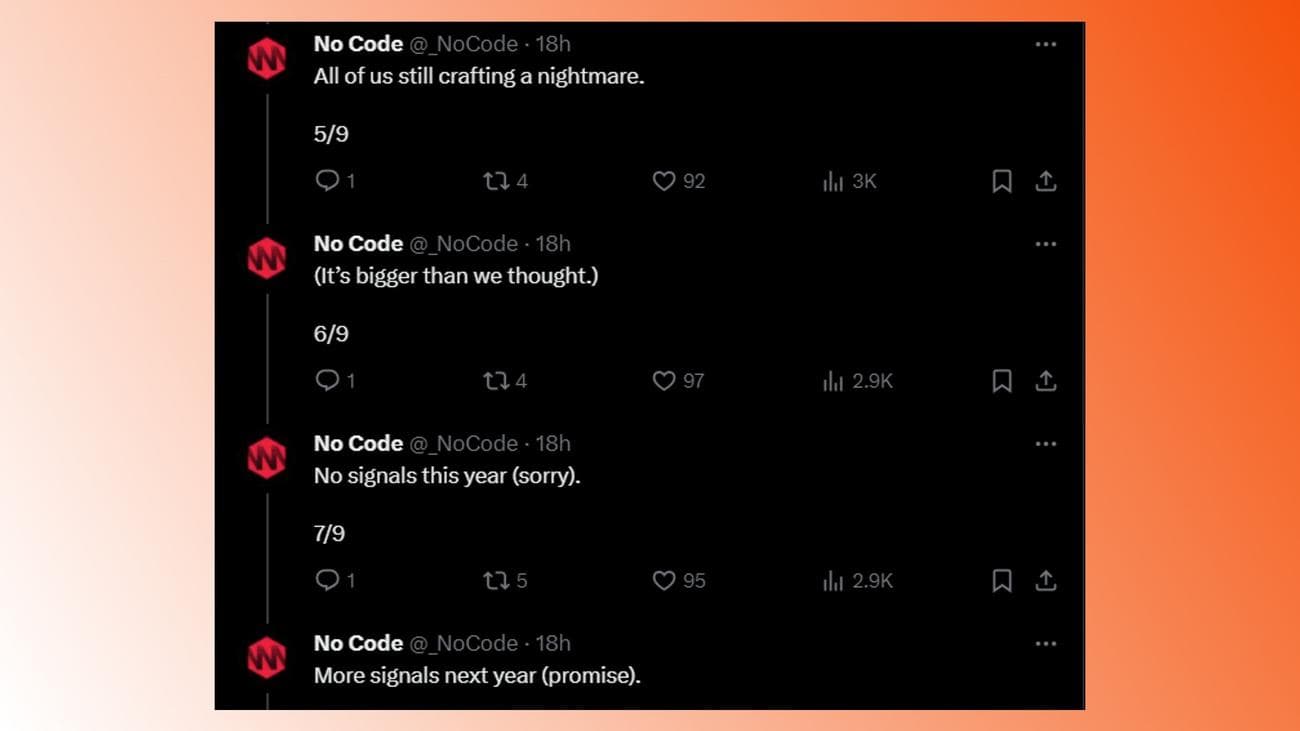Reply to the 5/9 nightmare tweet
Image resolution: width=1300 pixels, height=731 pixels.
[x=327, y=181]
